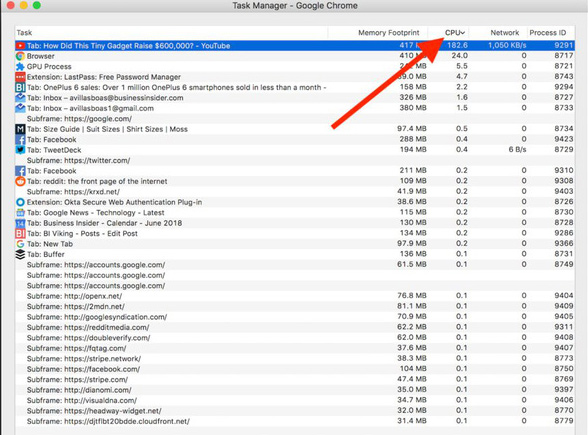588x435 pixels.
Task: Select Subframe https://stripe.com/ row
Action: [x=295, y=380]
